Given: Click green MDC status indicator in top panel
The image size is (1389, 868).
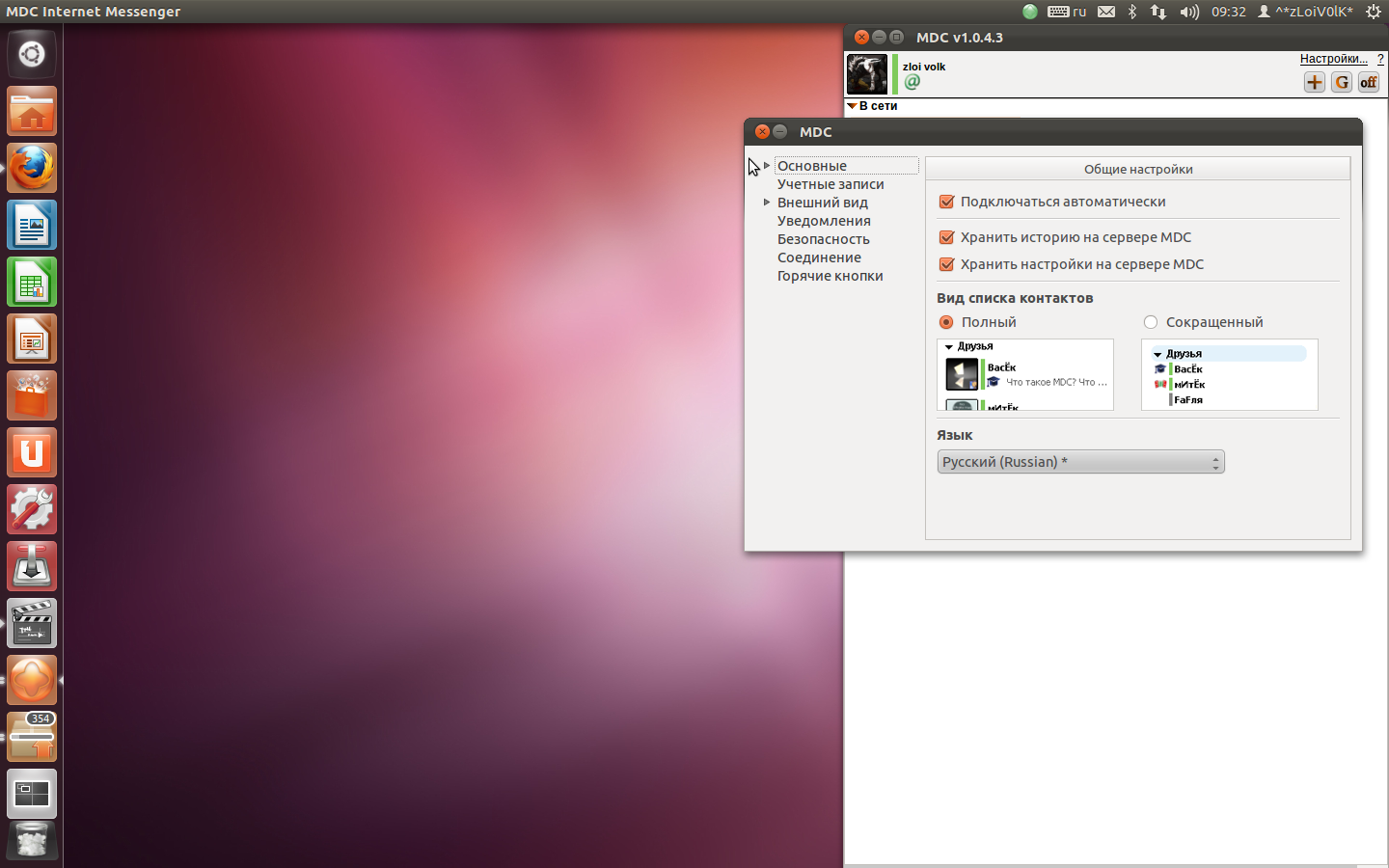Looking at the screenshot, I should click(x=1030, y=12).
